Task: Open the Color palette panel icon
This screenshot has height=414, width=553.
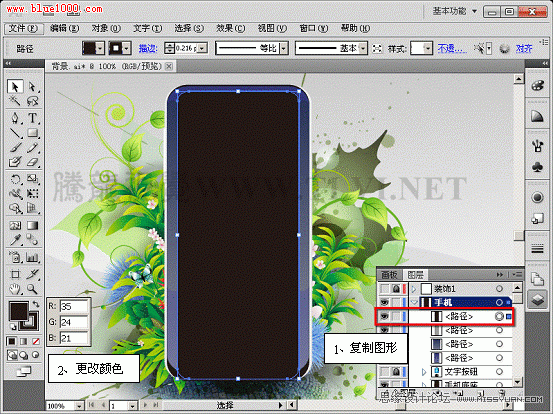Action: [x=537, y=86]
